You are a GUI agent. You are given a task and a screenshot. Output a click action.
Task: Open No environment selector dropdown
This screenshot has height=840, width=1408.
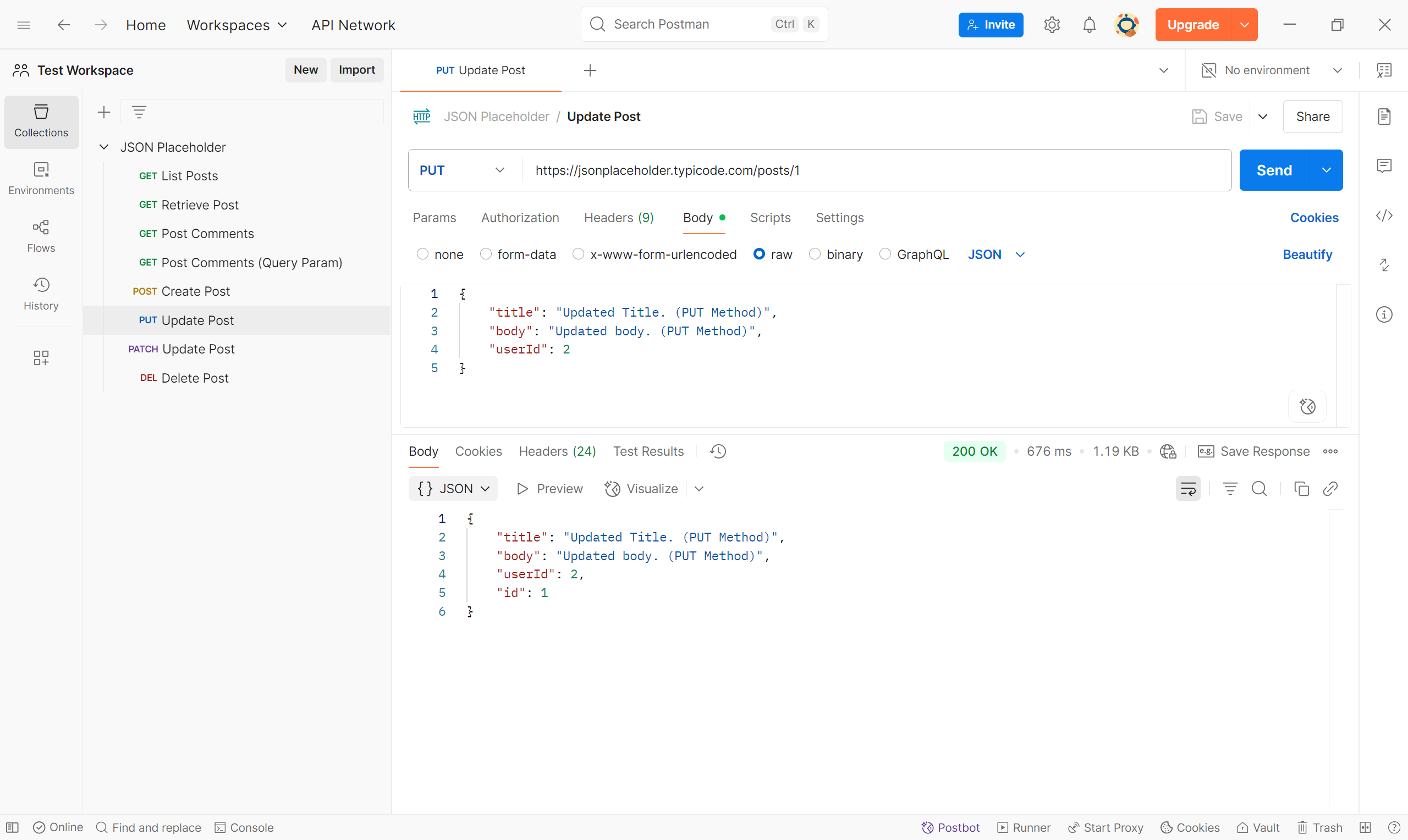tap(1272, 70)
